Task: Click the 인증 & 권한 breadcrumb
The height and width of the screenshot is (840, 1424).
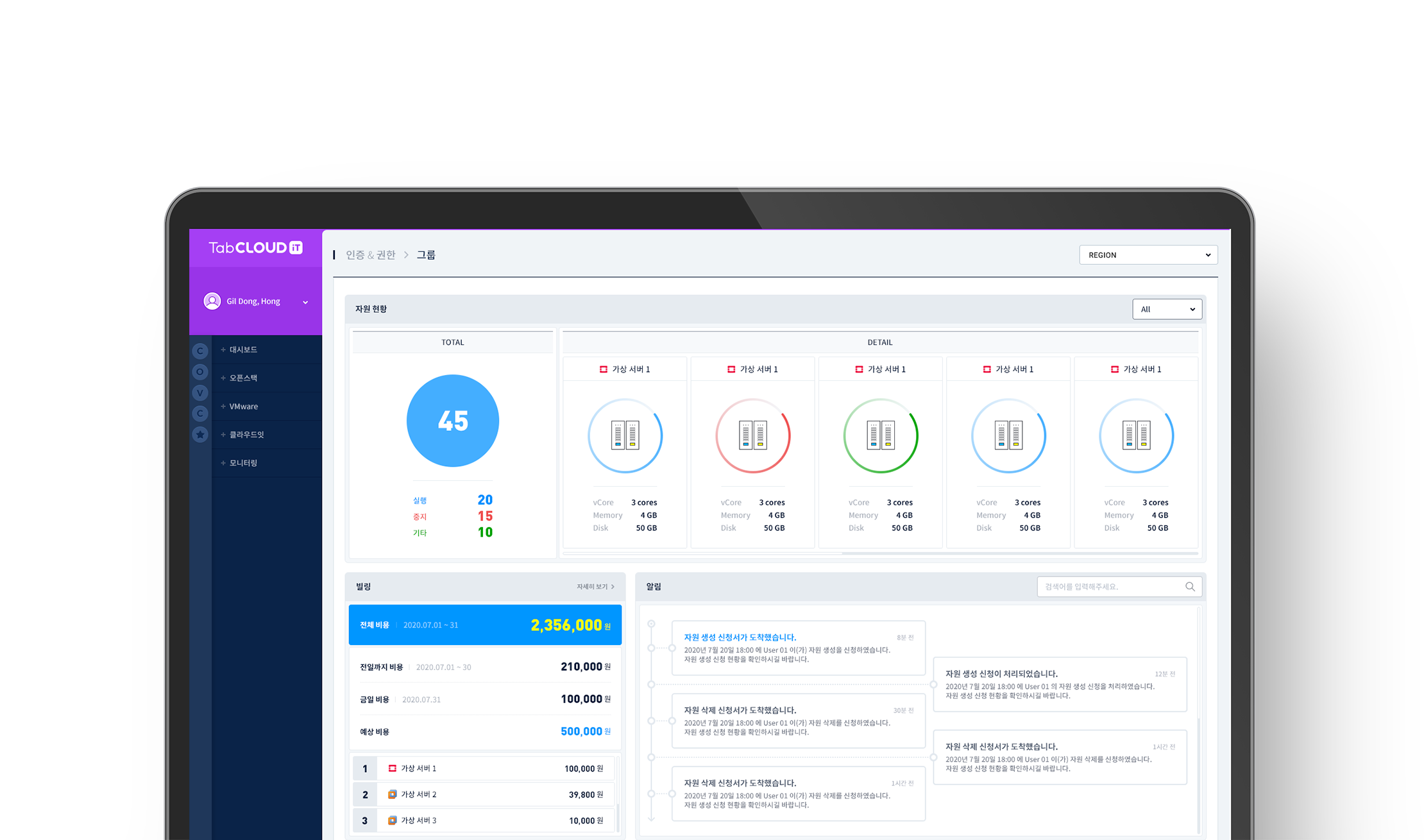Action: (371, 255)
